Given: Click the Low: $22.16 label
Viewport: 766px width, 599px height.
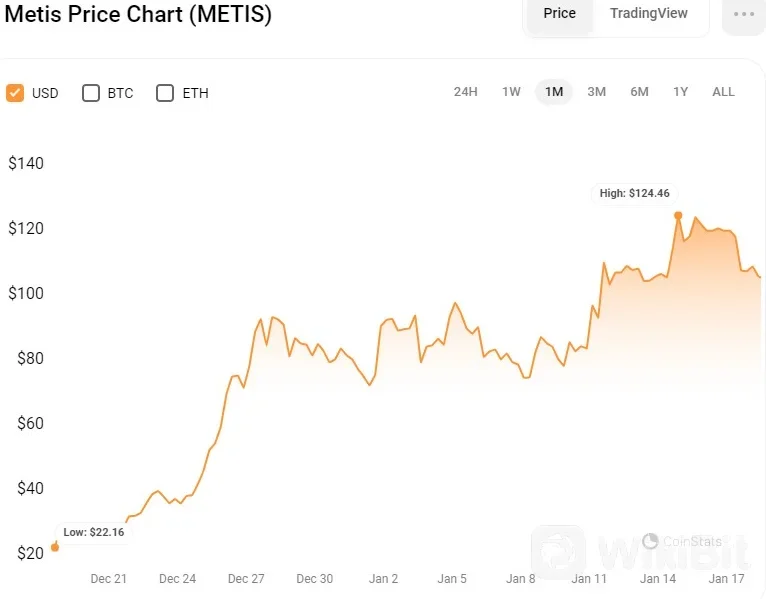Looking at the screenshot, I should click(x=93, y=532).
